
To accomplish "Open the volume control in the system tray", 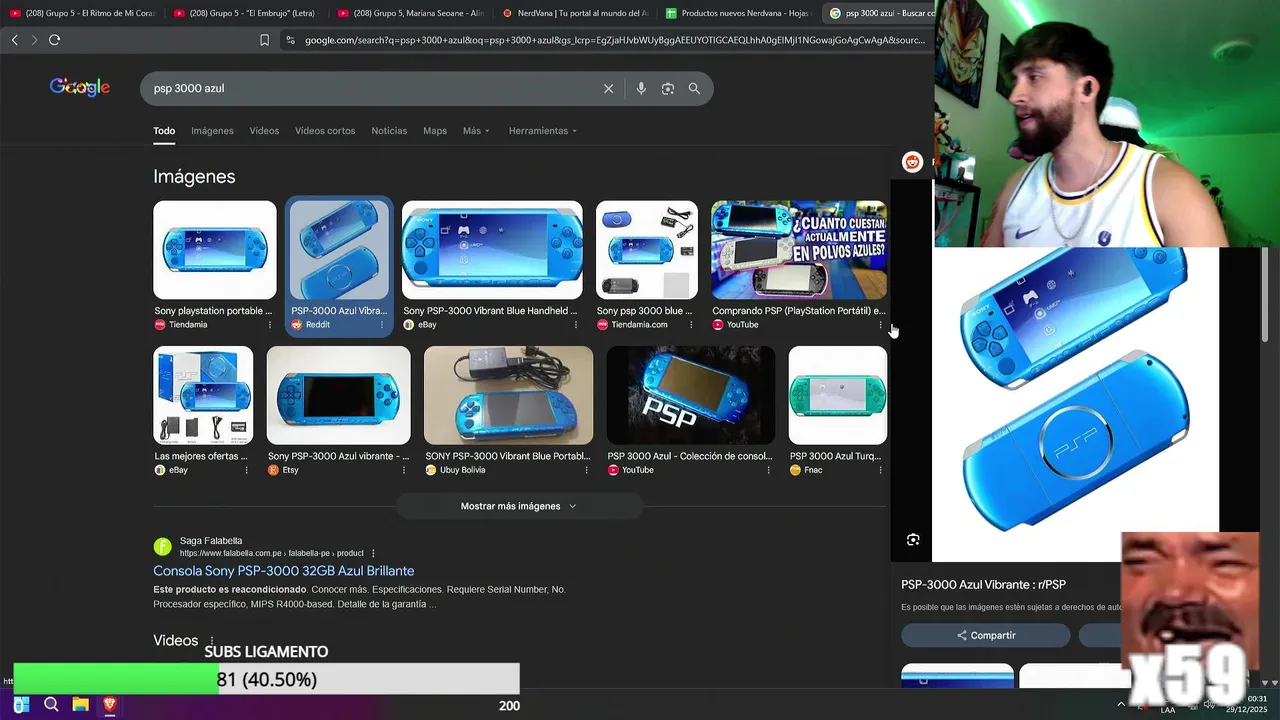I will [1208, 705].
